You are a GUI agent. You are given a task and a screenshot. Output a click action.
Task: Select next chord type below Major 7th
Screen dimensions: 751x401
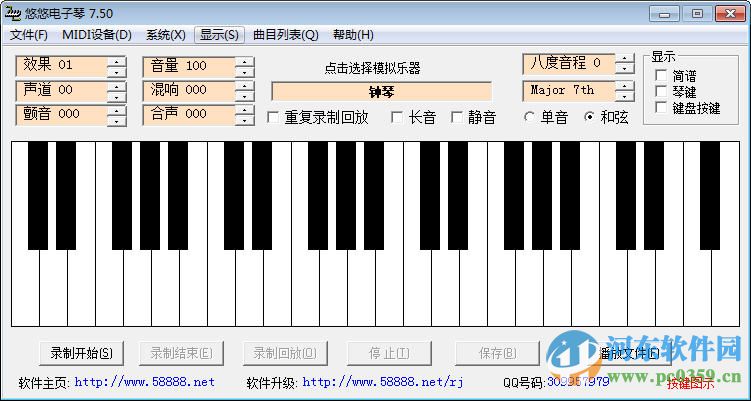(625, 96)
